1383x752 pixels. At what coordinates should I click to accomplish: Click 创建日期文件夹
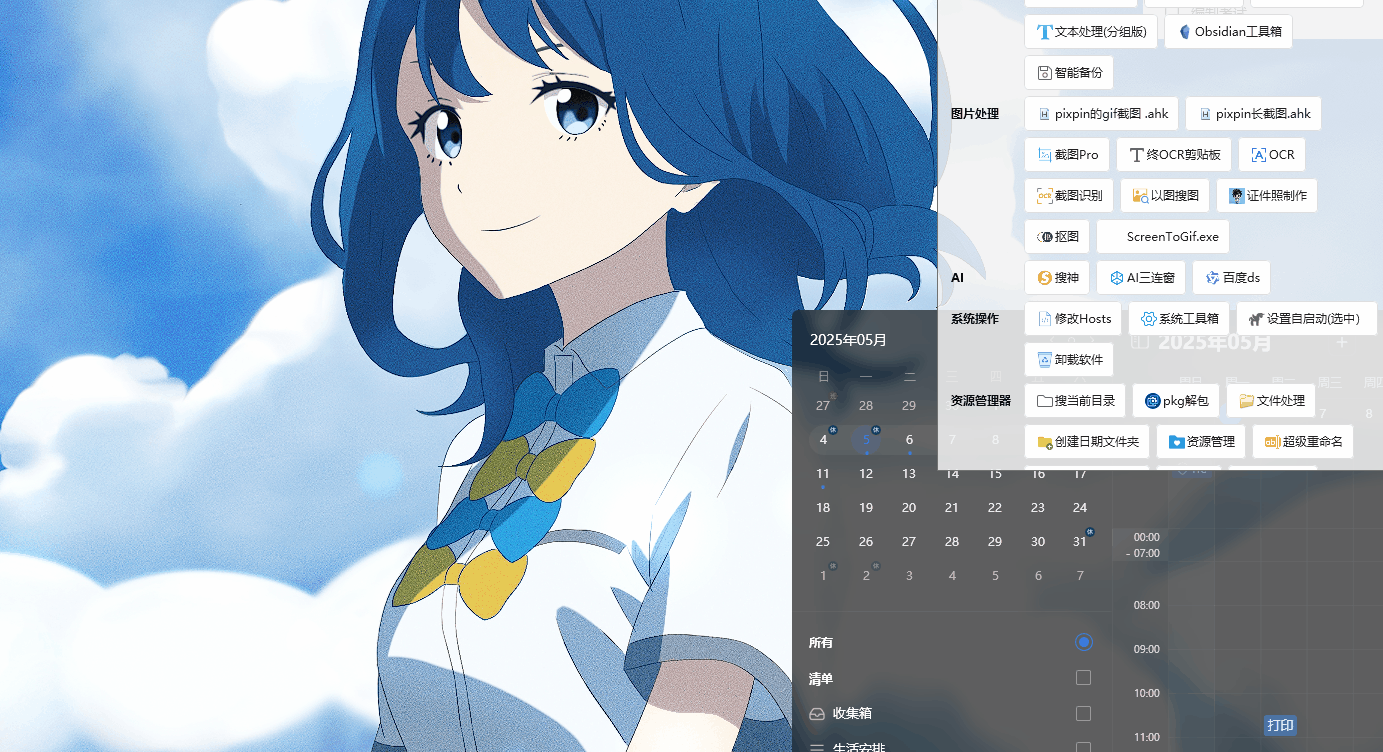pyautogui.click(x=1087, y=442)
